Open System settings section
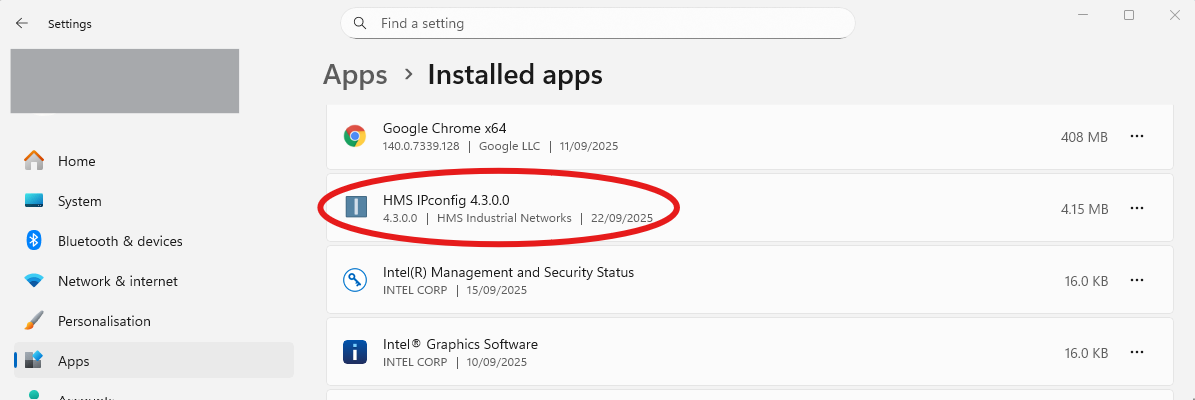The width and height of the screenshot is (1195, 400). tap(79, 201)
